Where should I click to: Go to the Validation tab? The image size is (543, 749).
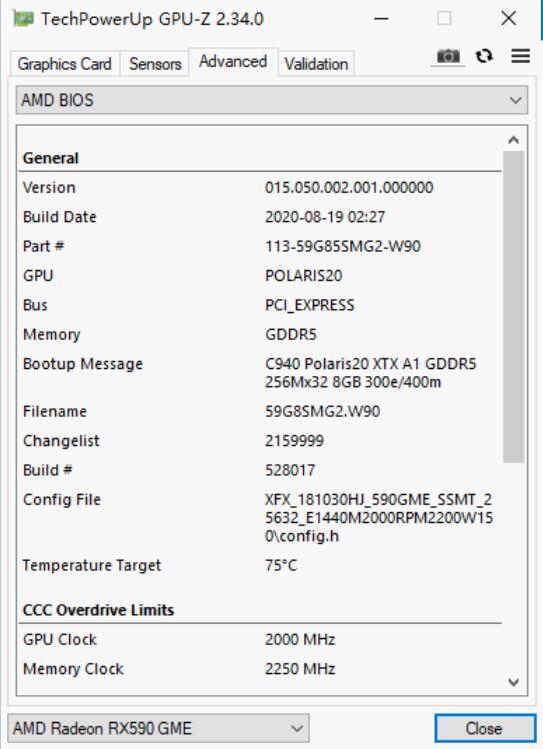(316, 64)
